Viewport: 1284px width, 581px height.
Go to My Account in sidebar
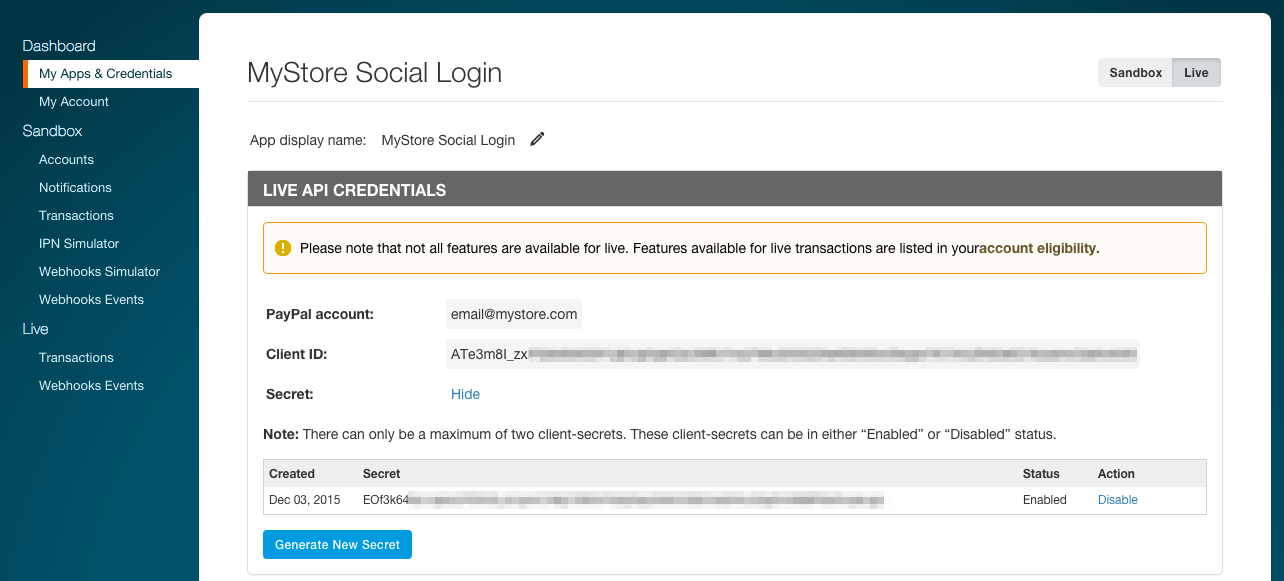[x=74, y=102]
